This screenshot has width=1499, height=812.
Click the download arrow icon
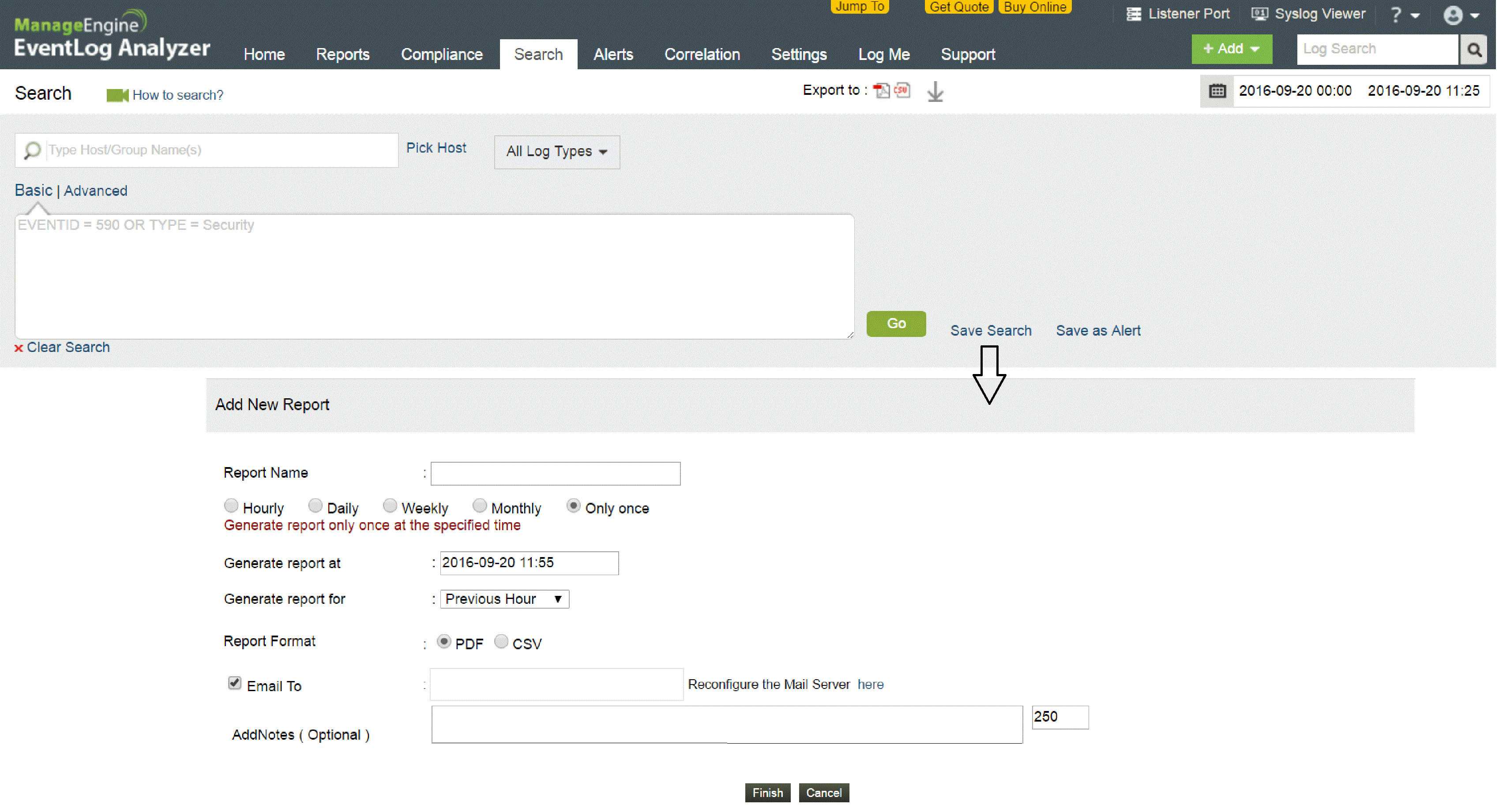pos(935,92)
